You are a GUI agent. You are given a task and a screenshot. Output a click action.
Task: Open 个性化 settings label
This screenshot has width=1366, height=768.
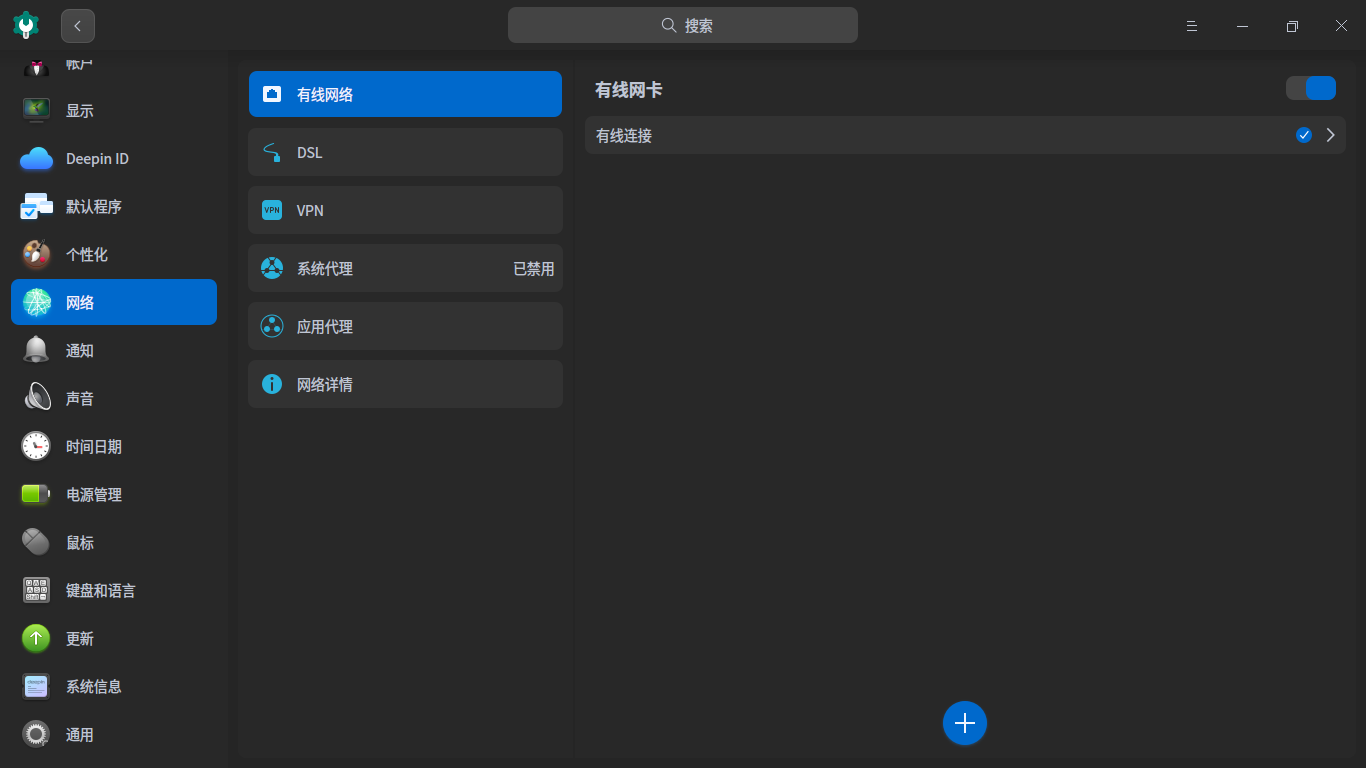pyautogui.click(x=87, y=255)
